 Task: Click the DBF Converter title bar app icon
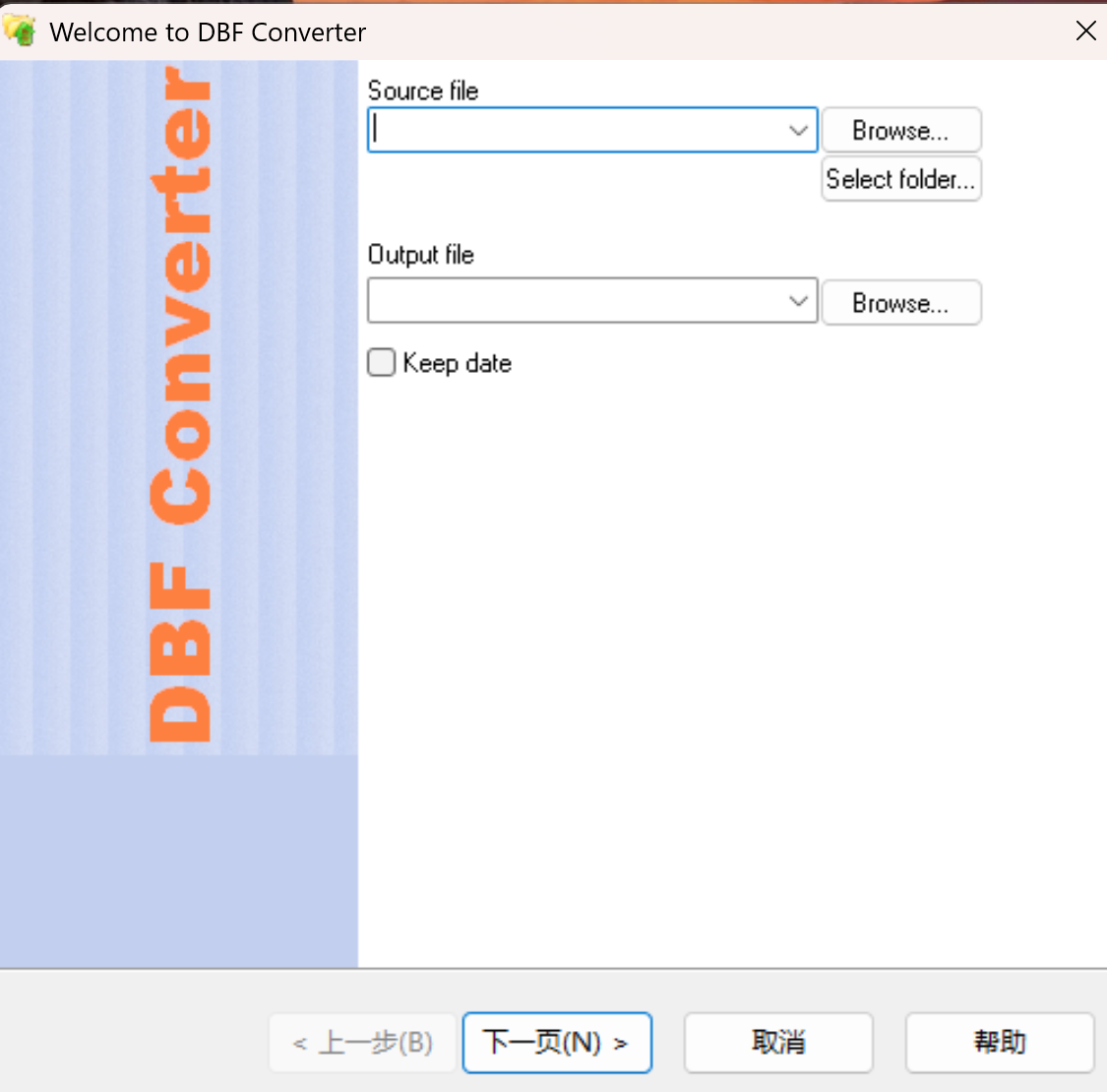click(19, 30)
